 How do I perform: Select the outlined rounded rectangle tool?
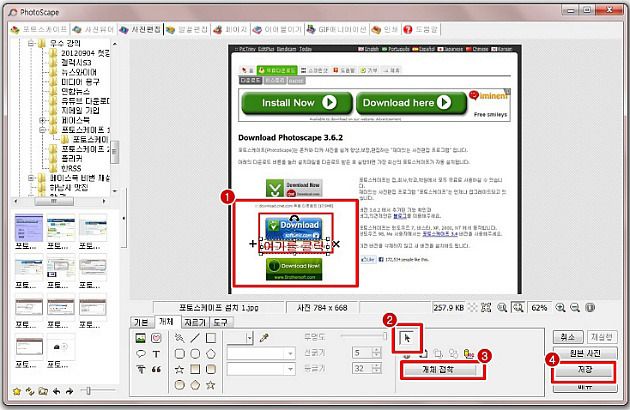[x=180, y=354]
